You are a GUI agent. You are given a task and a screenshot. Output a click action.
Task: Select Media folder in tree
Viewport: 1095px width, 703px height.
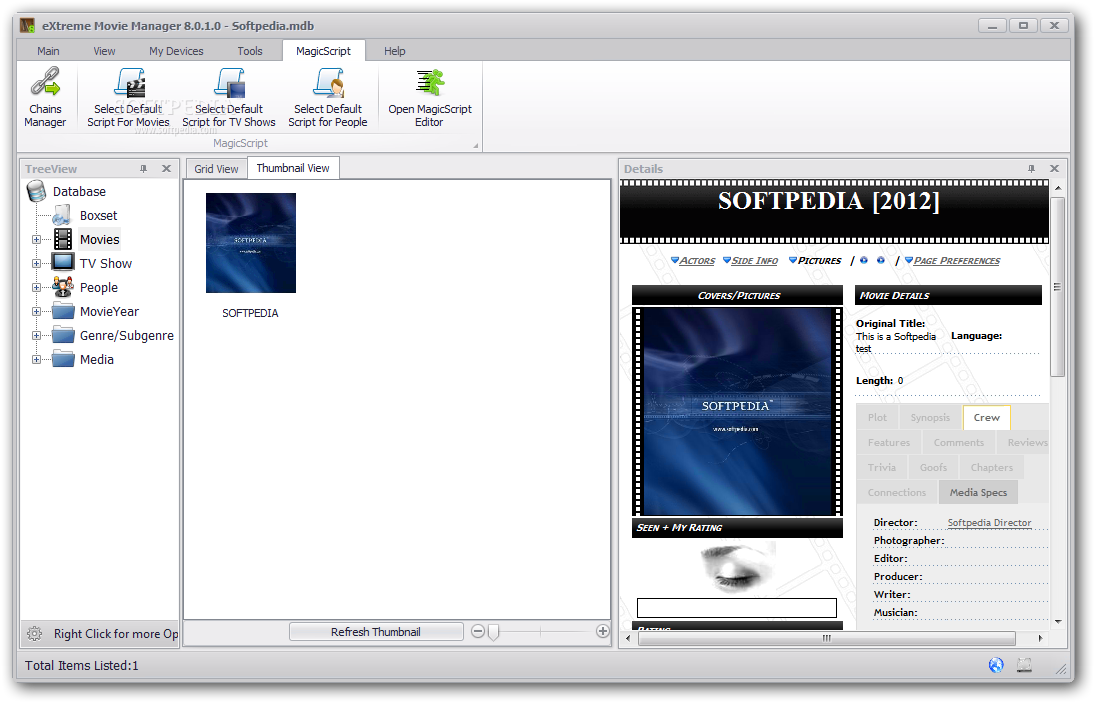pyautogui.click(x=96, y=360)
